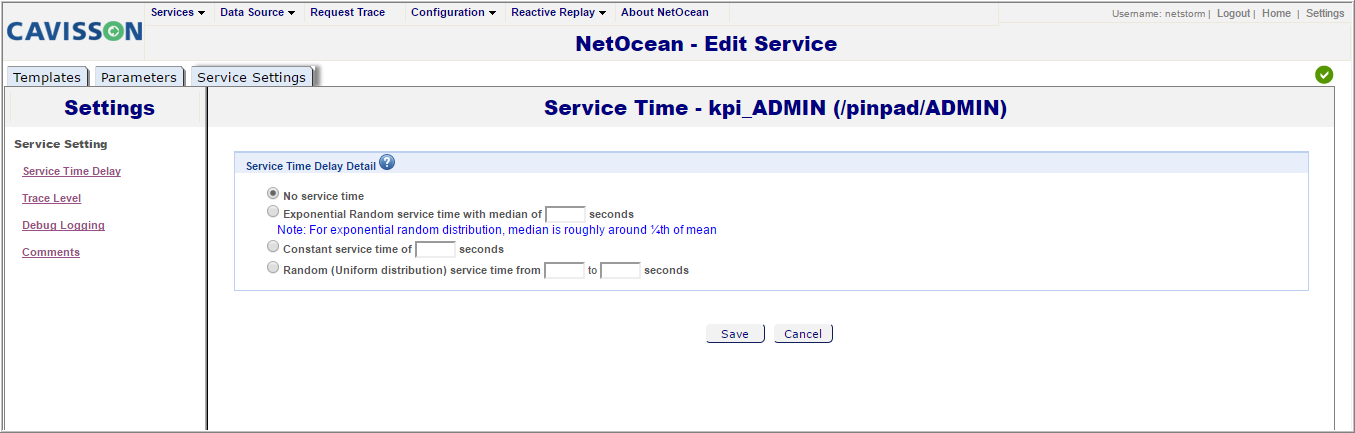Image resolution: width=1355 pixels, height=433 pixels.
Task: Save the service time settings
Action: tap(735, 334)
